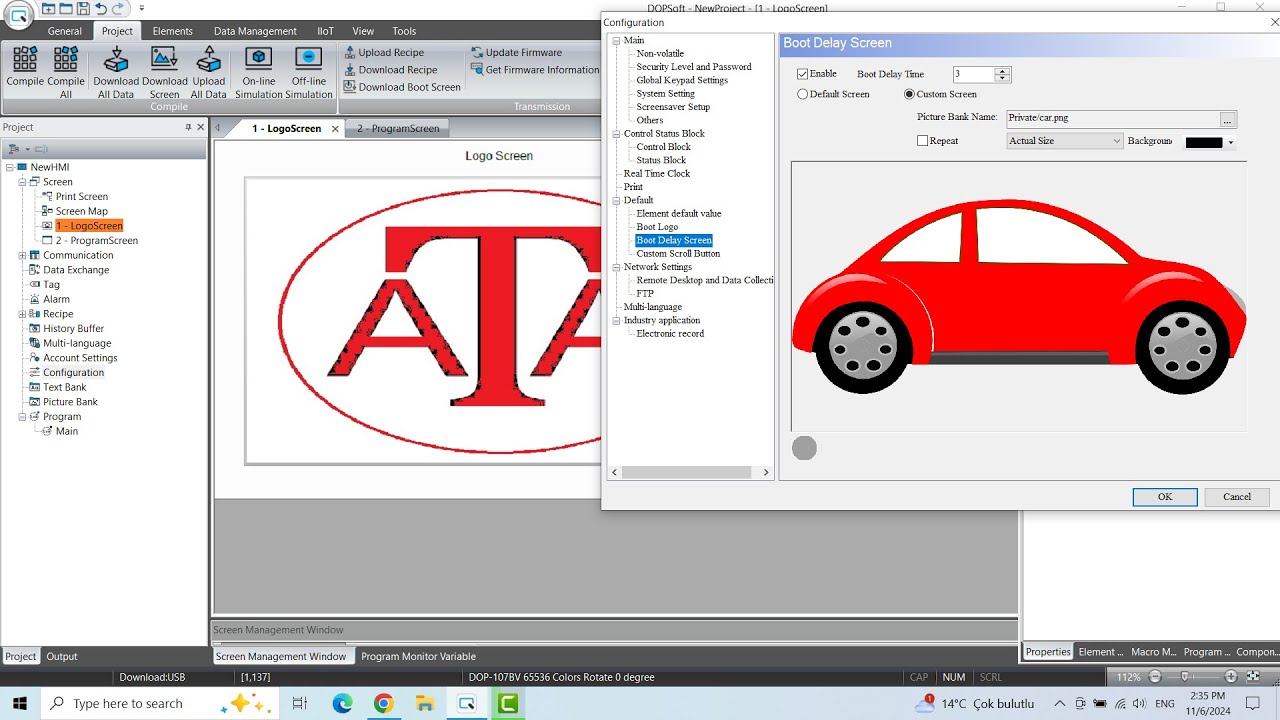Screen dimensions: 1280x720
Task: Click the Compile All icon
Action: 66,73
